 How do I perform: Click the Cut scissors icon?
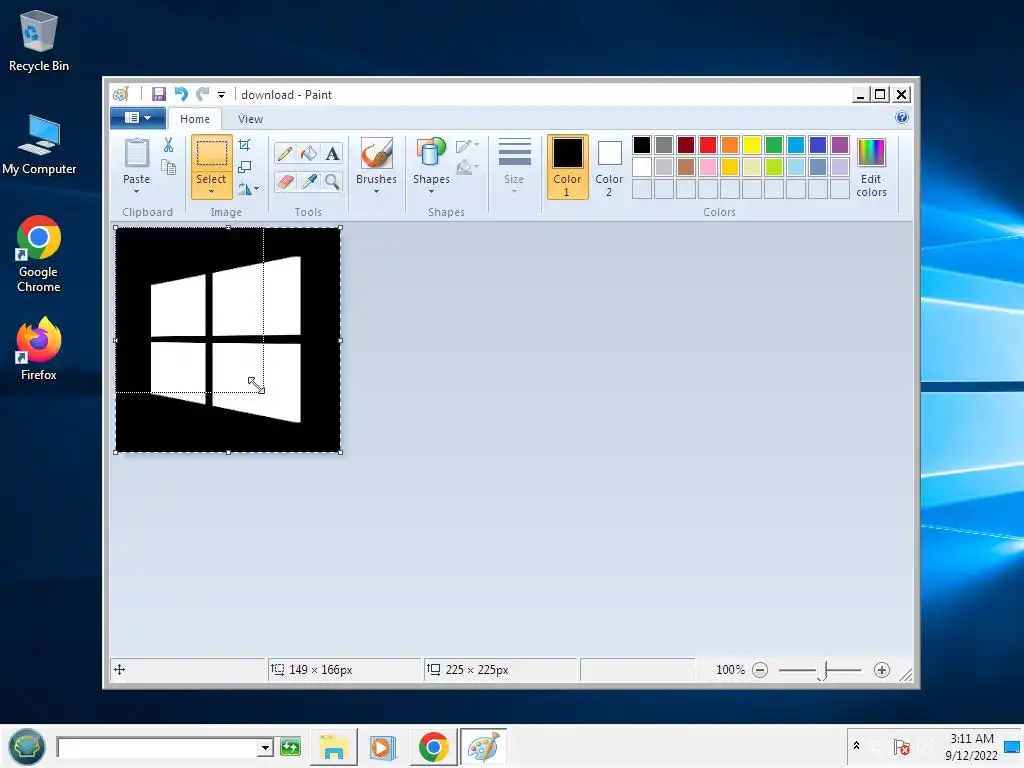pos(168,145)
